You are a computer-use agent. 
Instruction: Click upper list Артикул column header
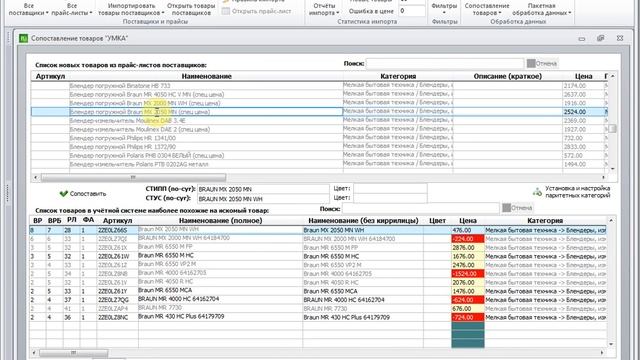pyautogui.click(x=50, y=76)
